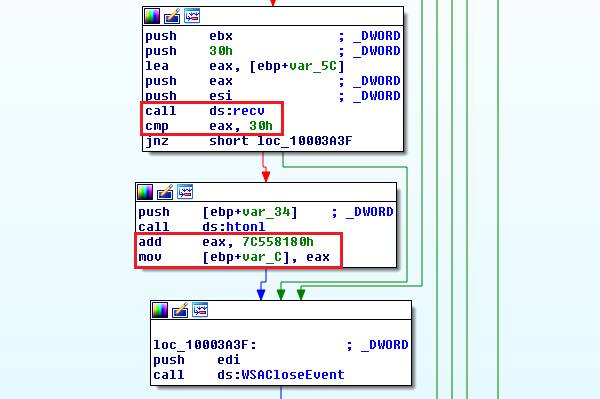Image resolution: width=600 pixels, height=399 pixels.
Task: Set node color in the htonl block
Action: coord(145,192)
